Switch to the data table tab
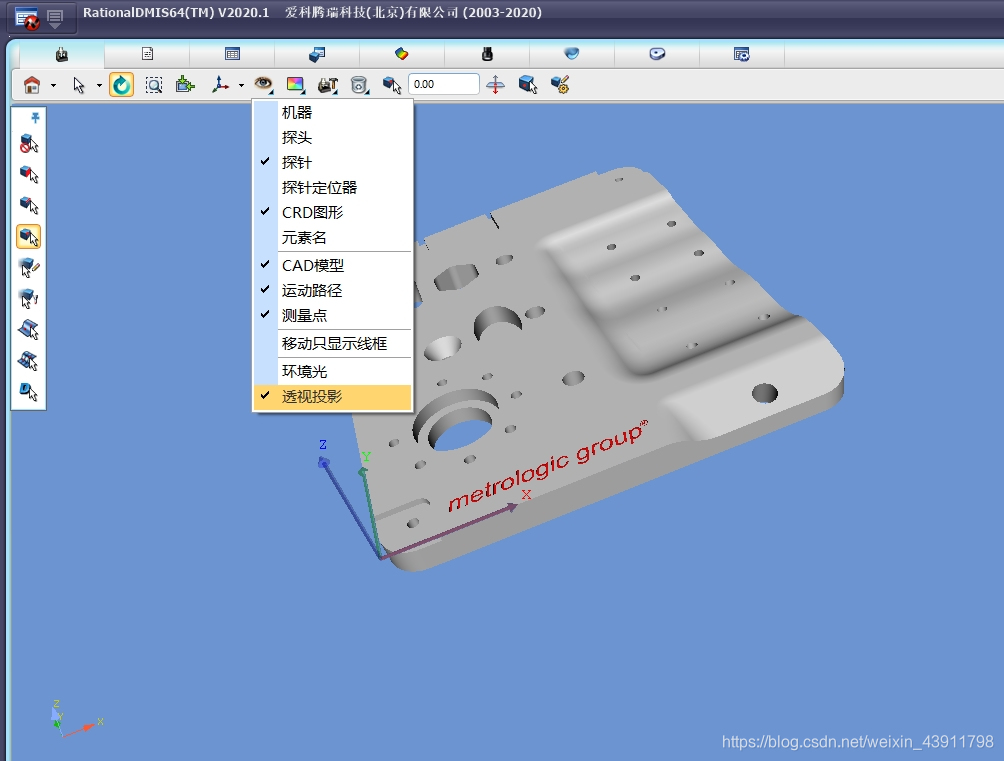Screen dimensions: 1004x761 (232, 54)
